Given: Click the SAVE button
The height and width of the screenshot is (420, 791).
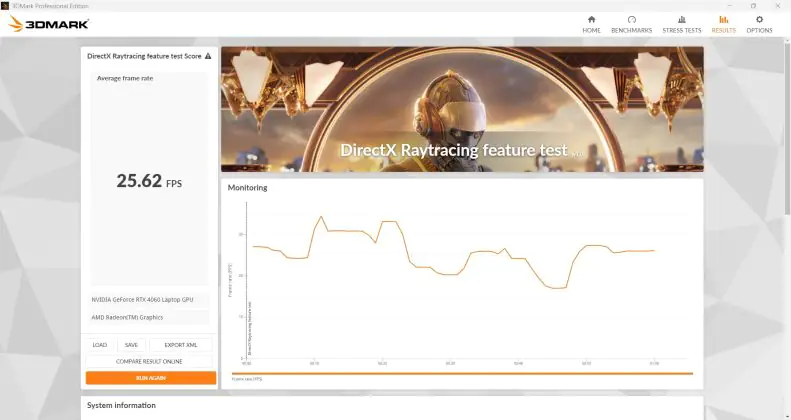Looking at the screenshot, I should tap(131, 345).
